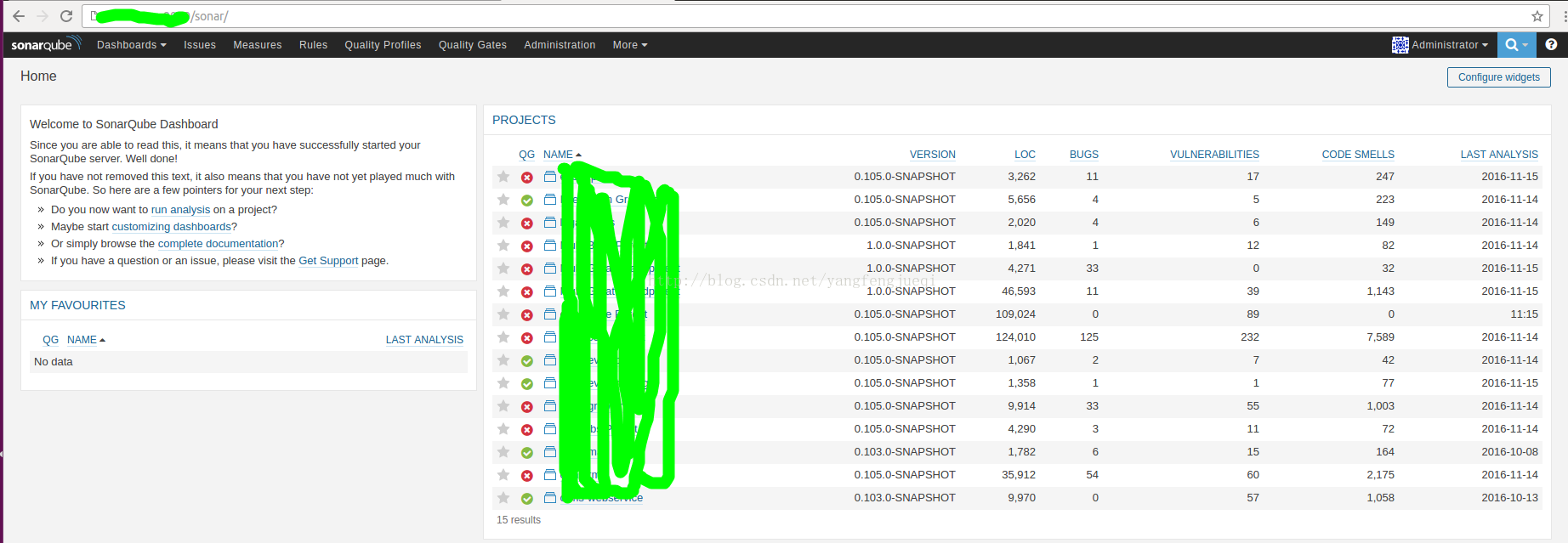
Task: Click passed quality gate icon for 1,358 LOC row
Action: click(527, 384)
